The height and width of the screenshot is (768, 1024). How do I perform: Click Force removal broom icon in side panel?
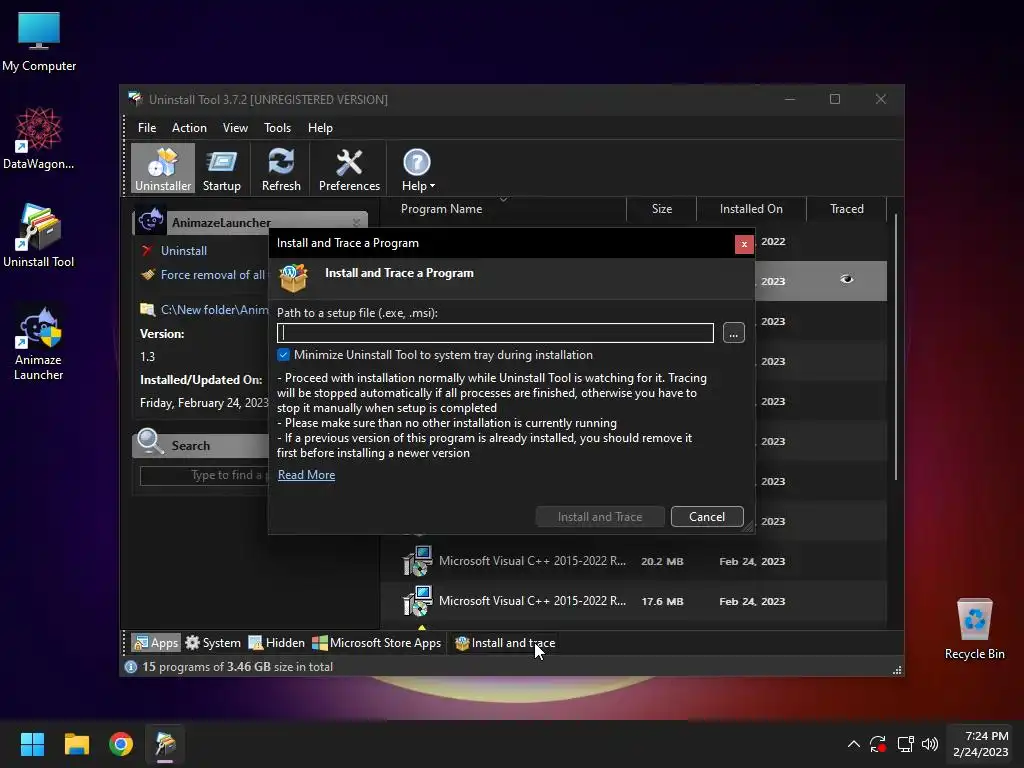[148, 274]
